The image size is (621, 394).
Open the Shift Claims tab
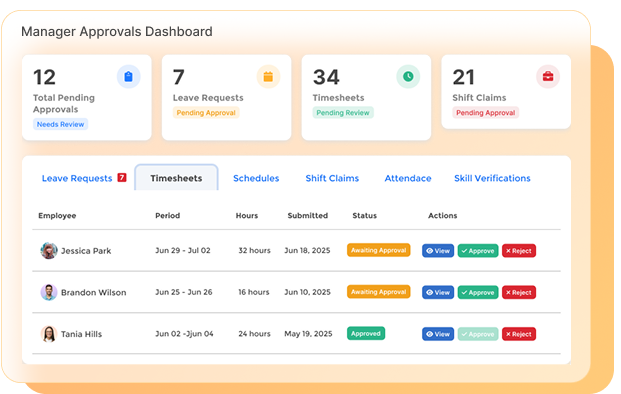[332, 178]
